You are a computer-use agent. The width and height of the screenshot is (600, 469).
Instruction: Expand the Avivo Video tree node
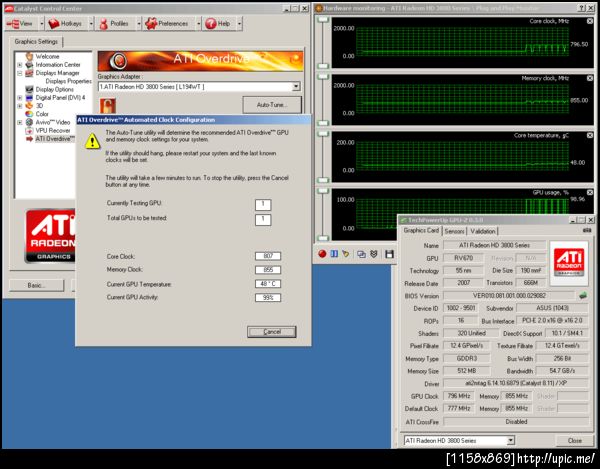pos(20,122)
